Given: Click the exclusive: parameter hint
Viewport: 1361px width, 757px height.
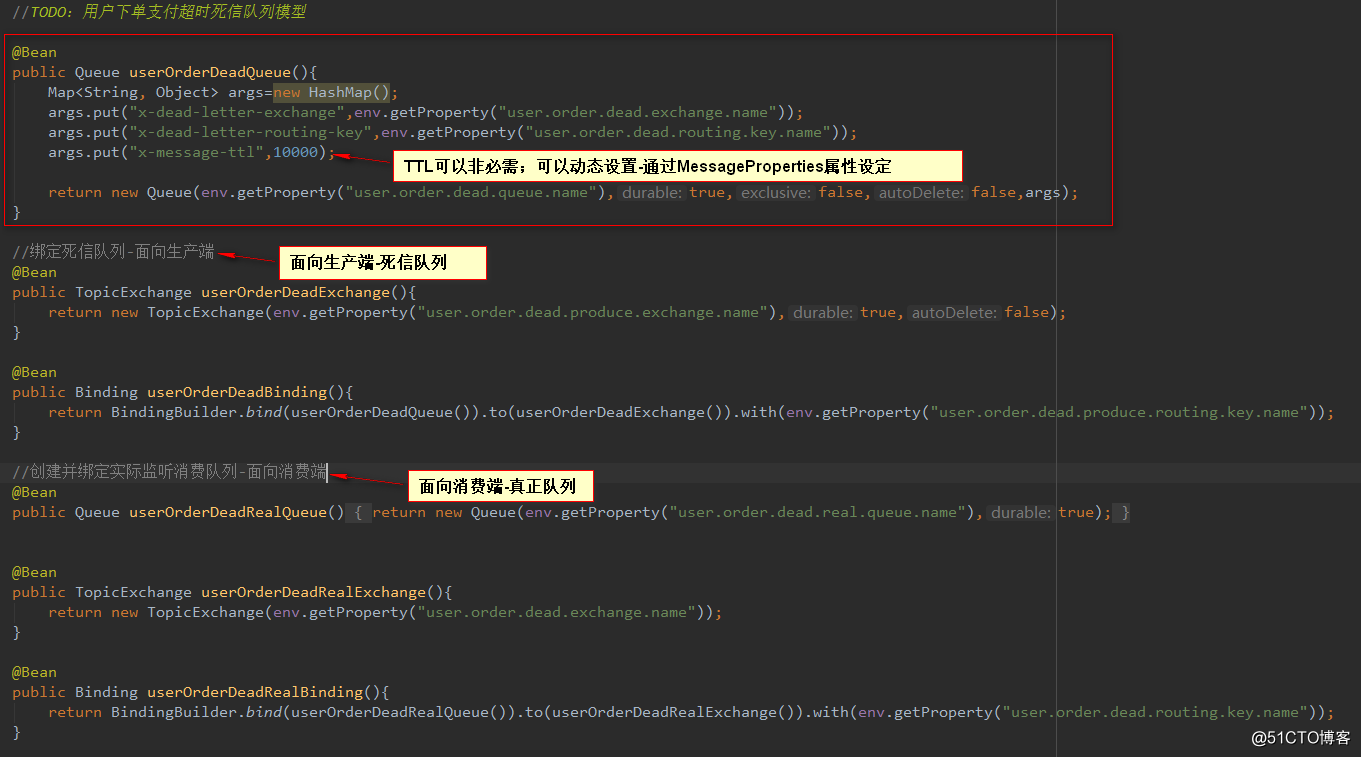Looking at the screenshot, I should (776, 192).
